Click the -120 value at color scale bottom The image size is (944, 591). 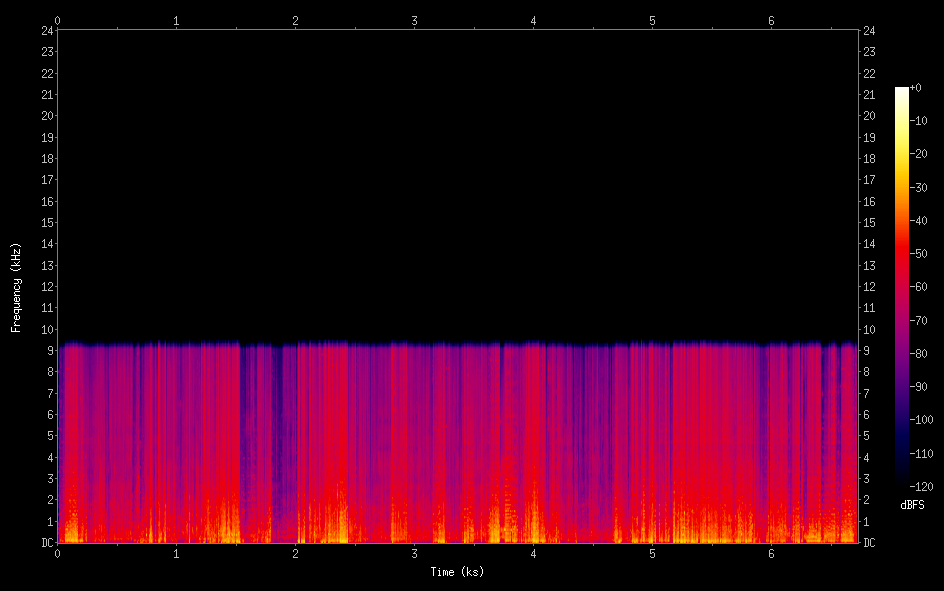923,487
